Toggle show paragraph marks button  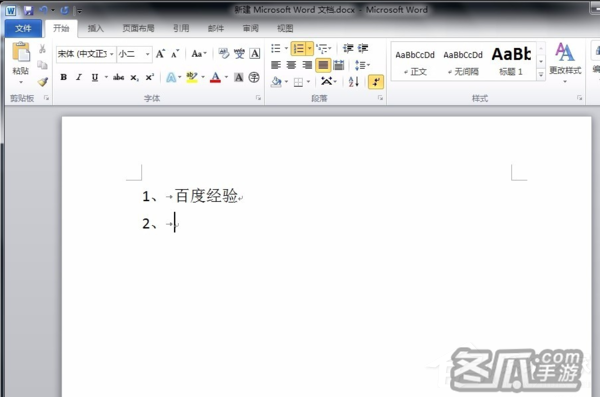pos(376,82)
